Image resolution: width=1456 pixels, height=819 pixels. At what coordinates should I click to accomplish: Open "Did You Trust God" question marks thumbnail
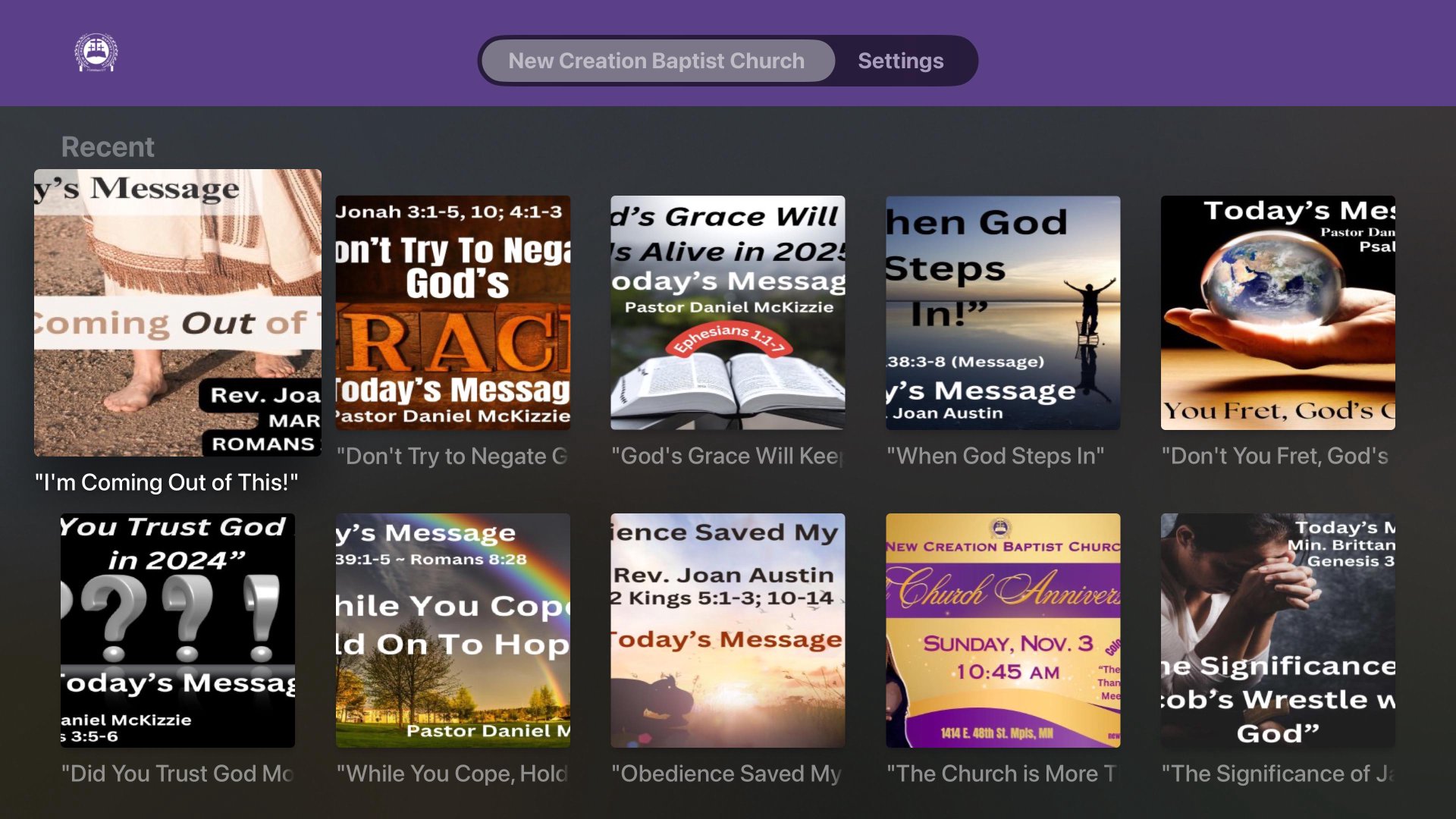177,630
